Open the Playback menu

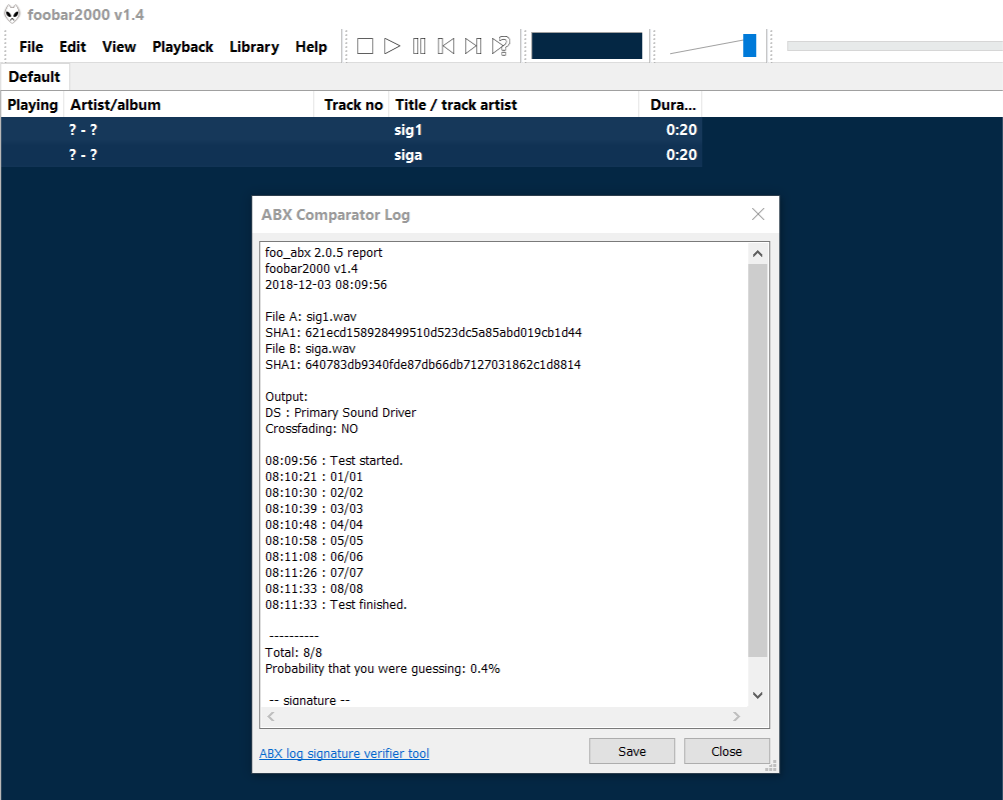point(182,47)
